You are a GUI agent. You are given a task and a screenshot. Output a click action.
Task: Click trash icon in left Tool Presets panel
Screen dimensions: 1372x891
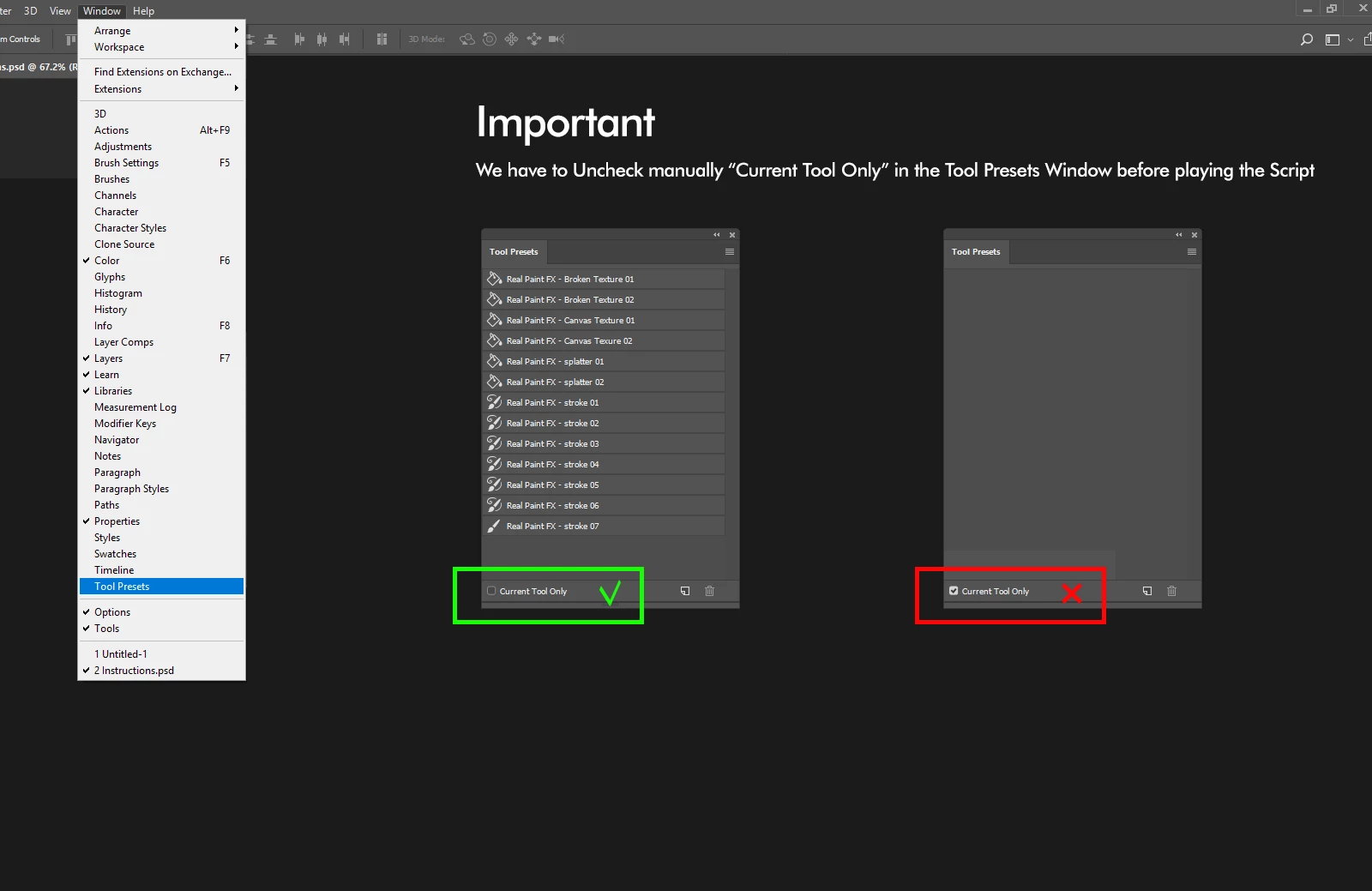coord(709,591)
